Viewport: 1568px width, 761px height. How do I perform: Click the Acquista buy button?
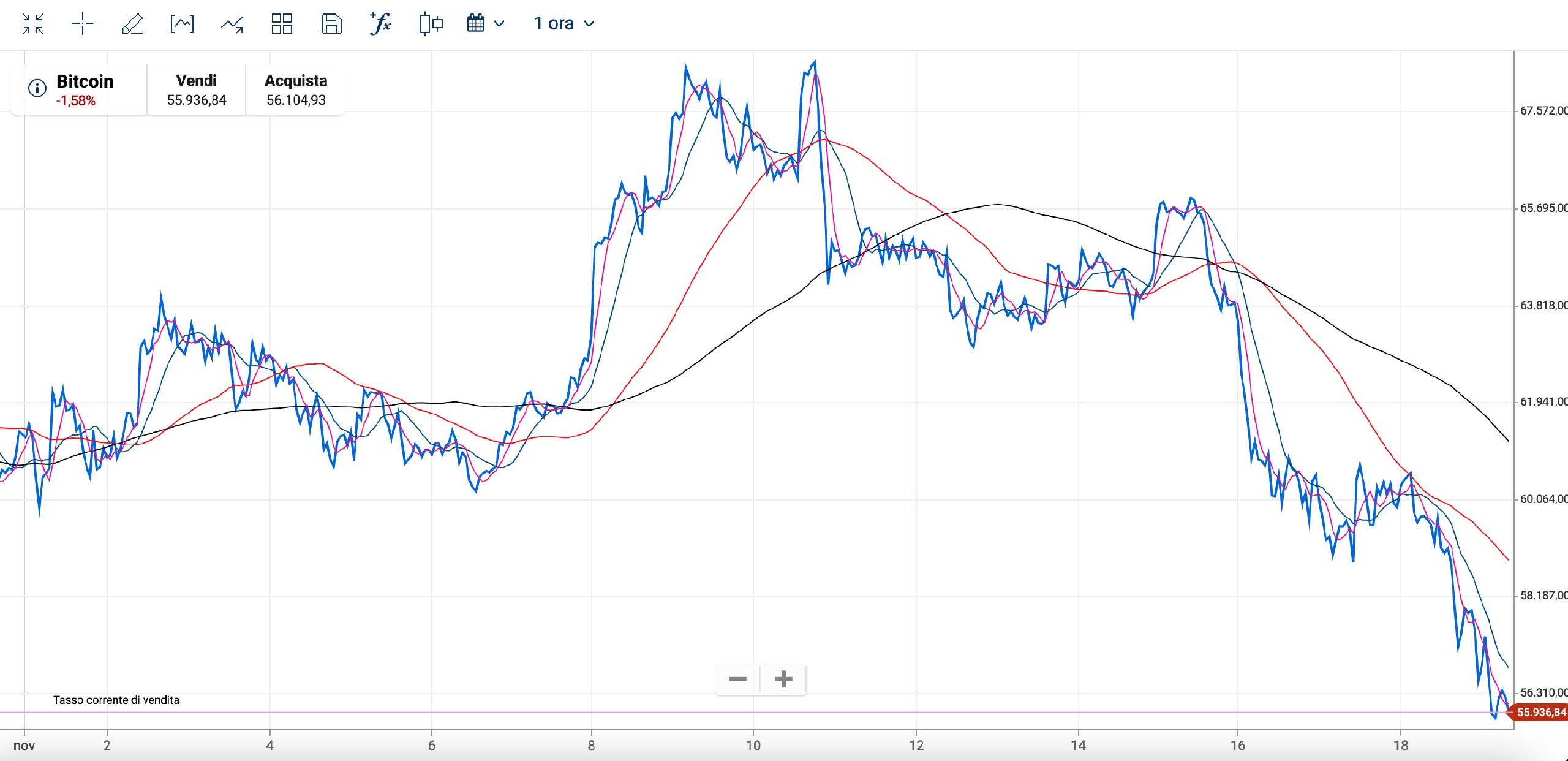(x=296, y=89)
